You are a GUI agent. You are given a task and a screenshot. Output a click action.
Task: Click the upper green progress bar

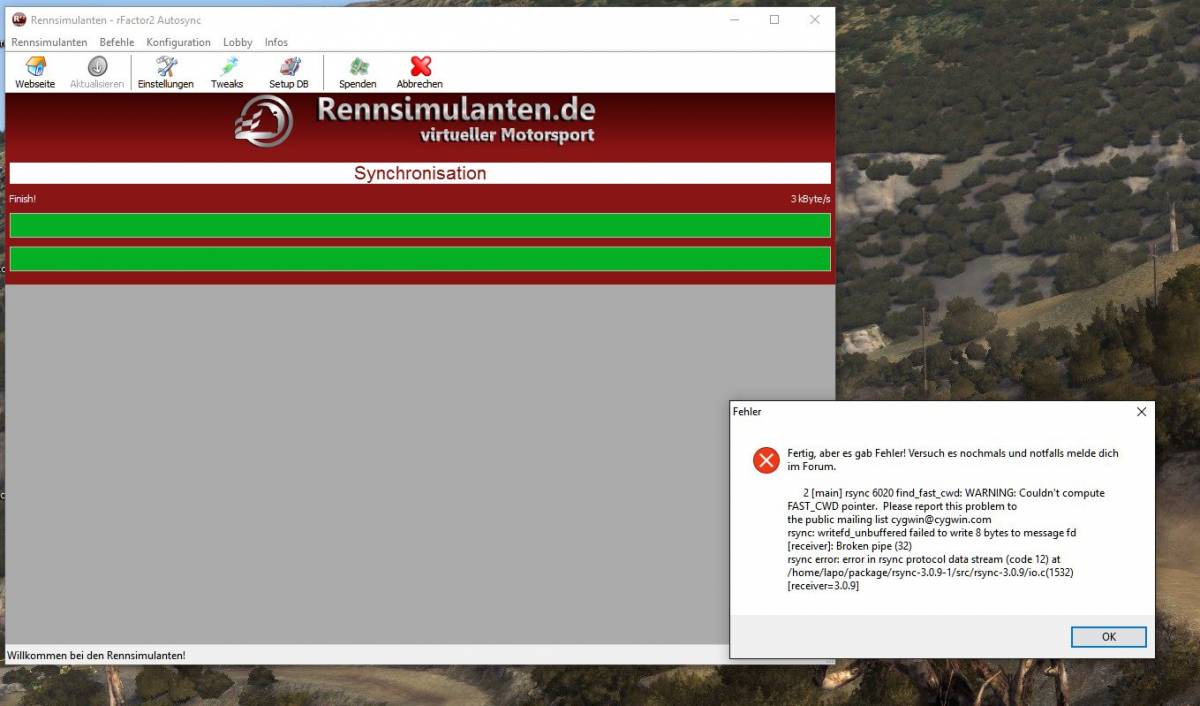pyautogui.click(x=420, y=225)
